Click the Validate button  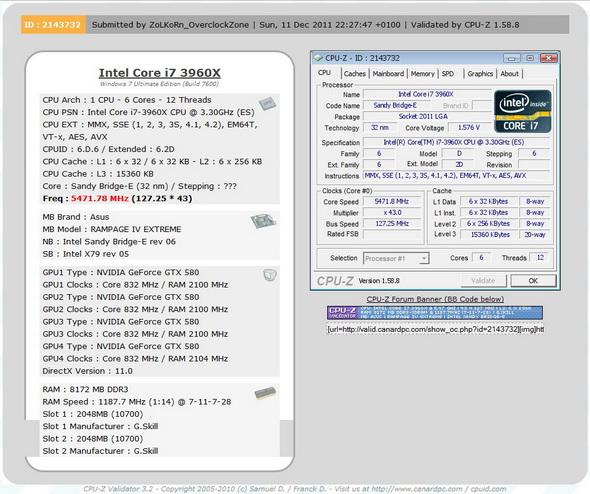483,281
